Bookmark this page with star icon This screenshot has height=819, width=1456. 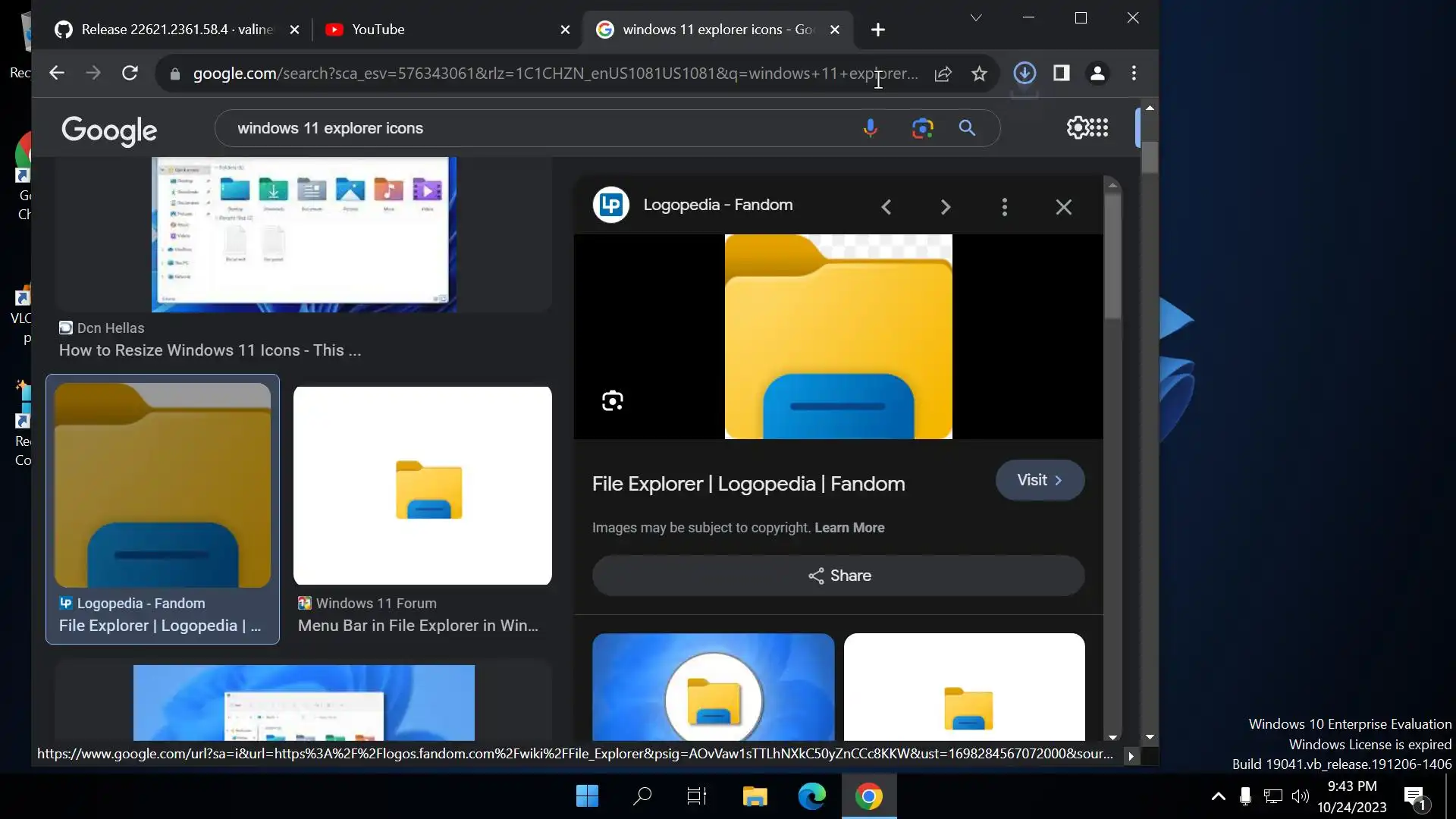tap(979, 74)
